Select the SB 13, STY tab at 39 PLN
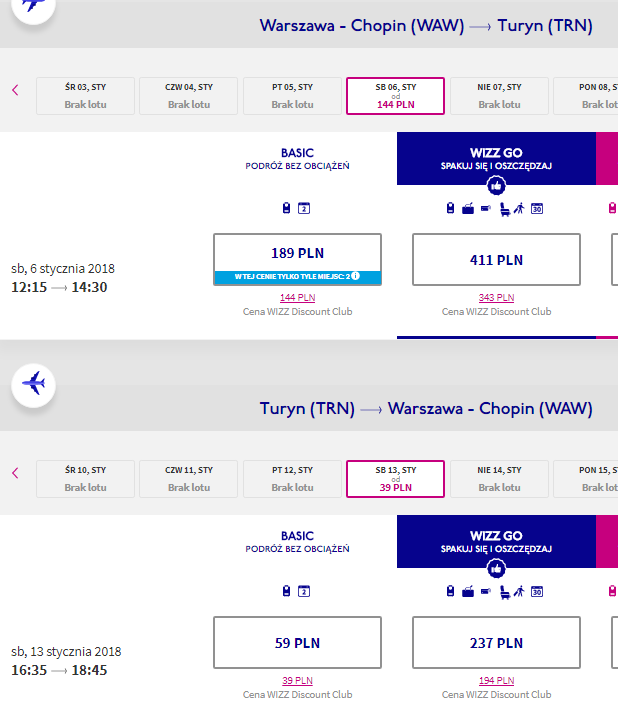The width and height of the screenshot is (618, 703). click(x=396, y=479)
